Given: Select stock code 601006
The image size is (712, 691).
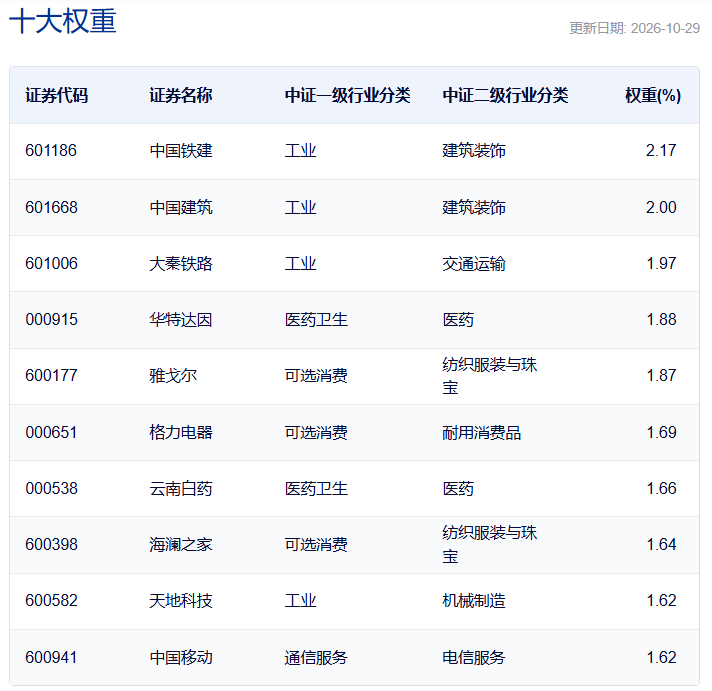Looking at the screenshot, I should [51, 263].
